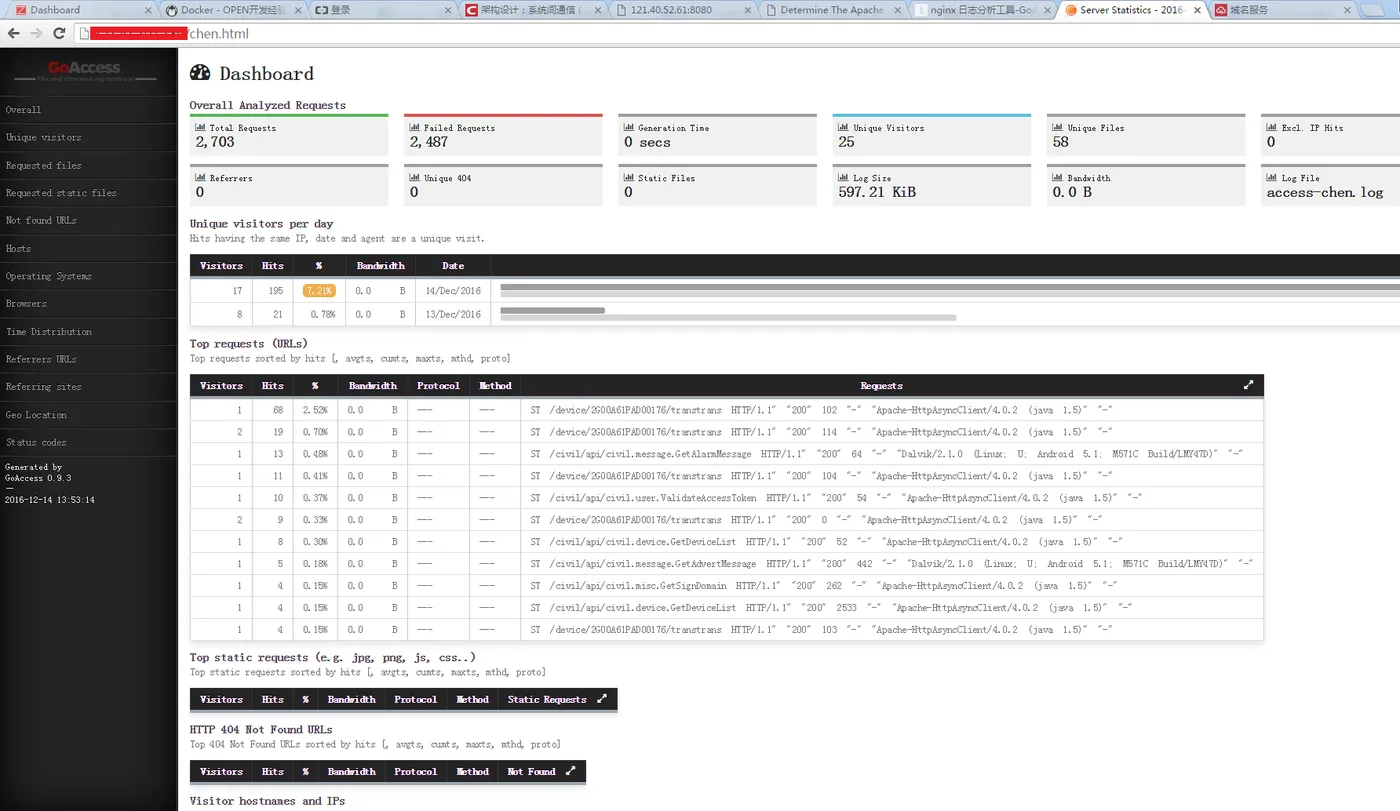
Task: Click the Unique 404 chart icon
Action: [x=415, y=178]
